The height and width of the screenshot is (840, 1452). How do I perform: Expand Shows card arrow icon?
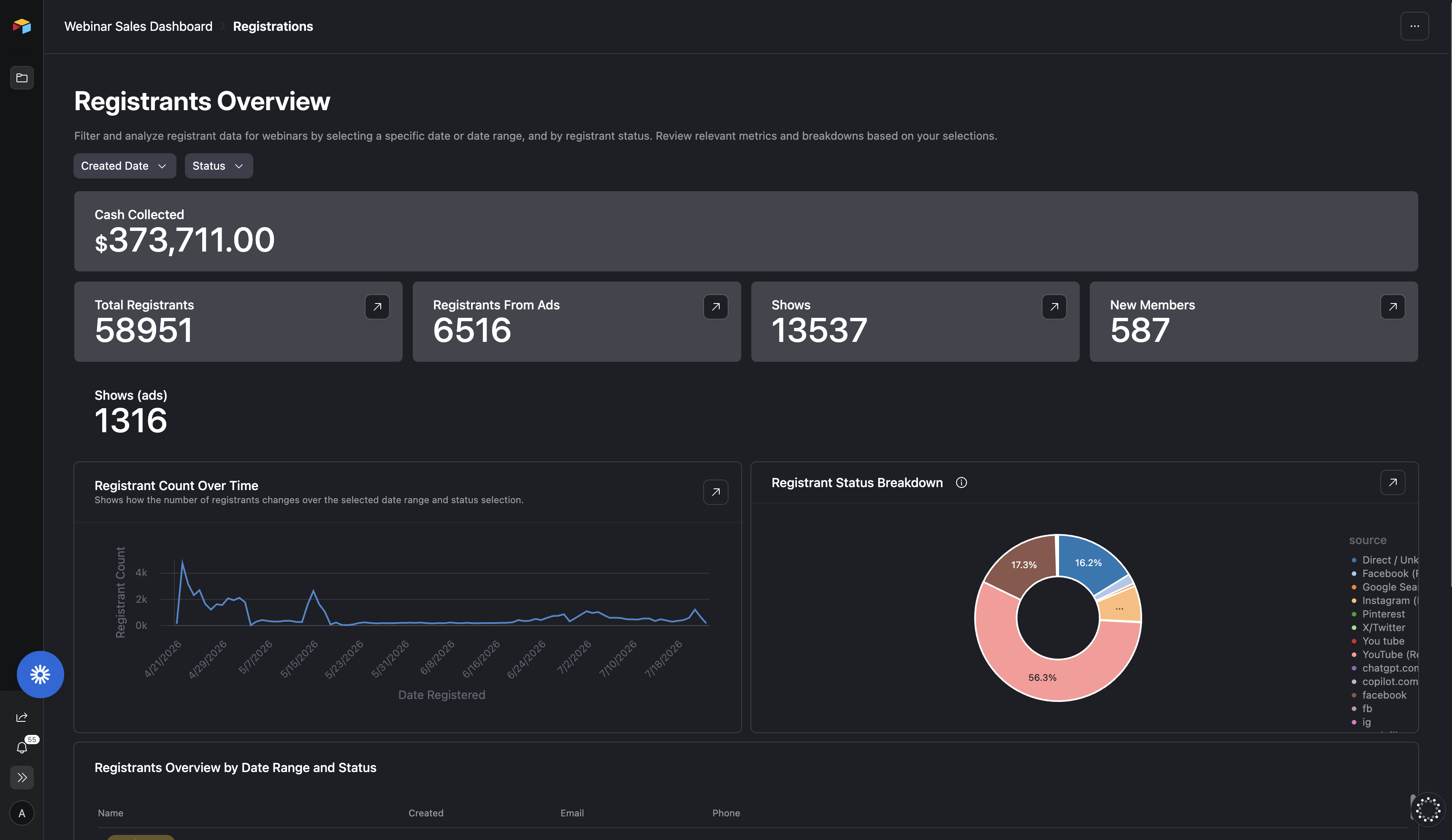tap(1054, 306)
